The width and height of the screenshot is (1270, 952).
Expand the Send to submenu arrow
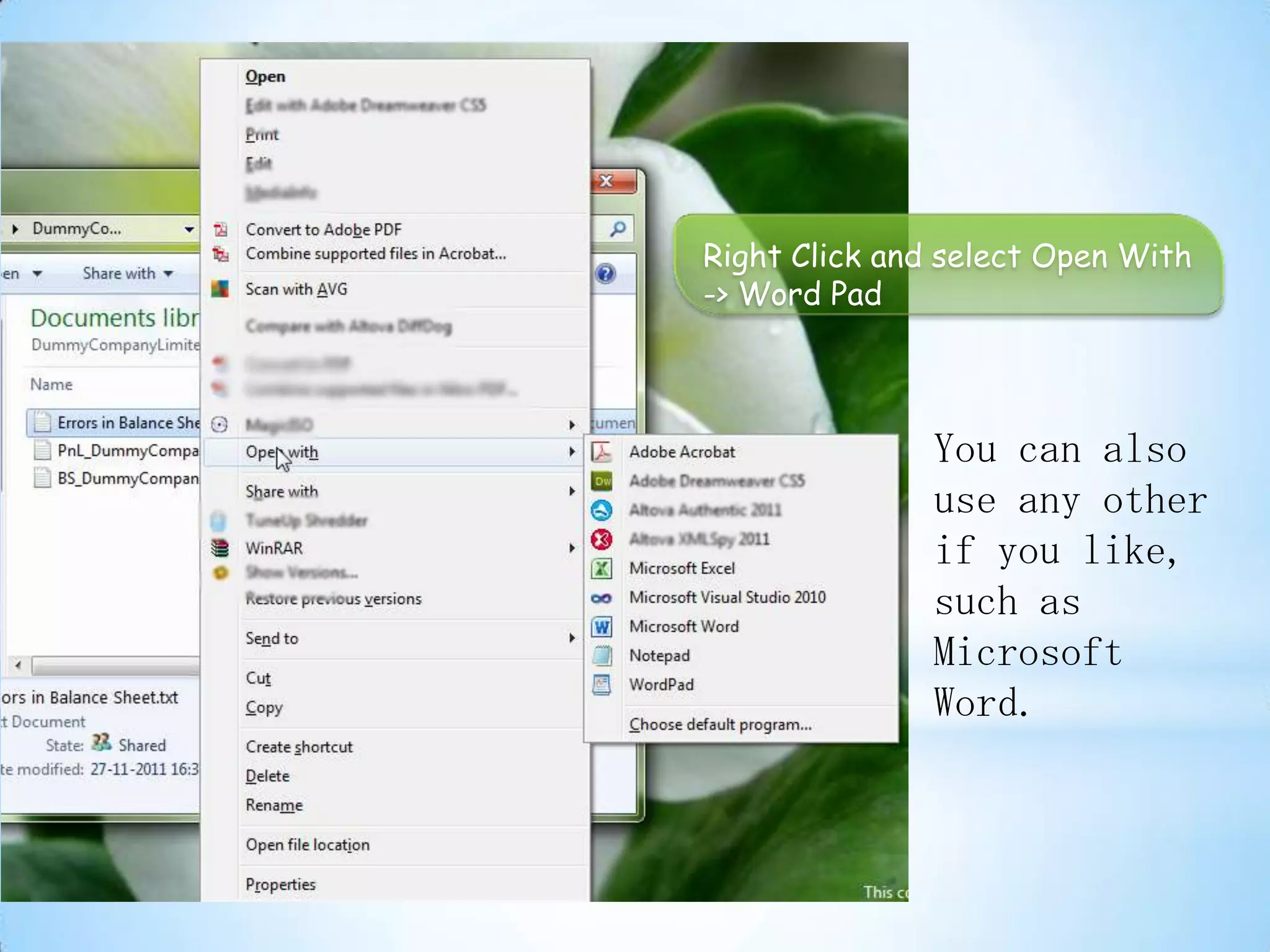pos(572,638)
